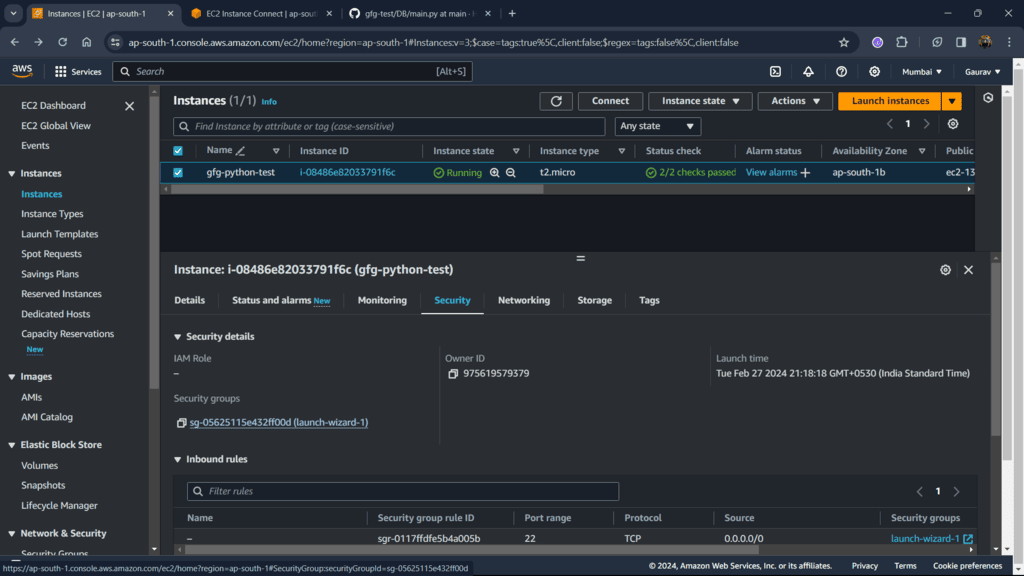Switch to the Tags tab

(649, 300)
